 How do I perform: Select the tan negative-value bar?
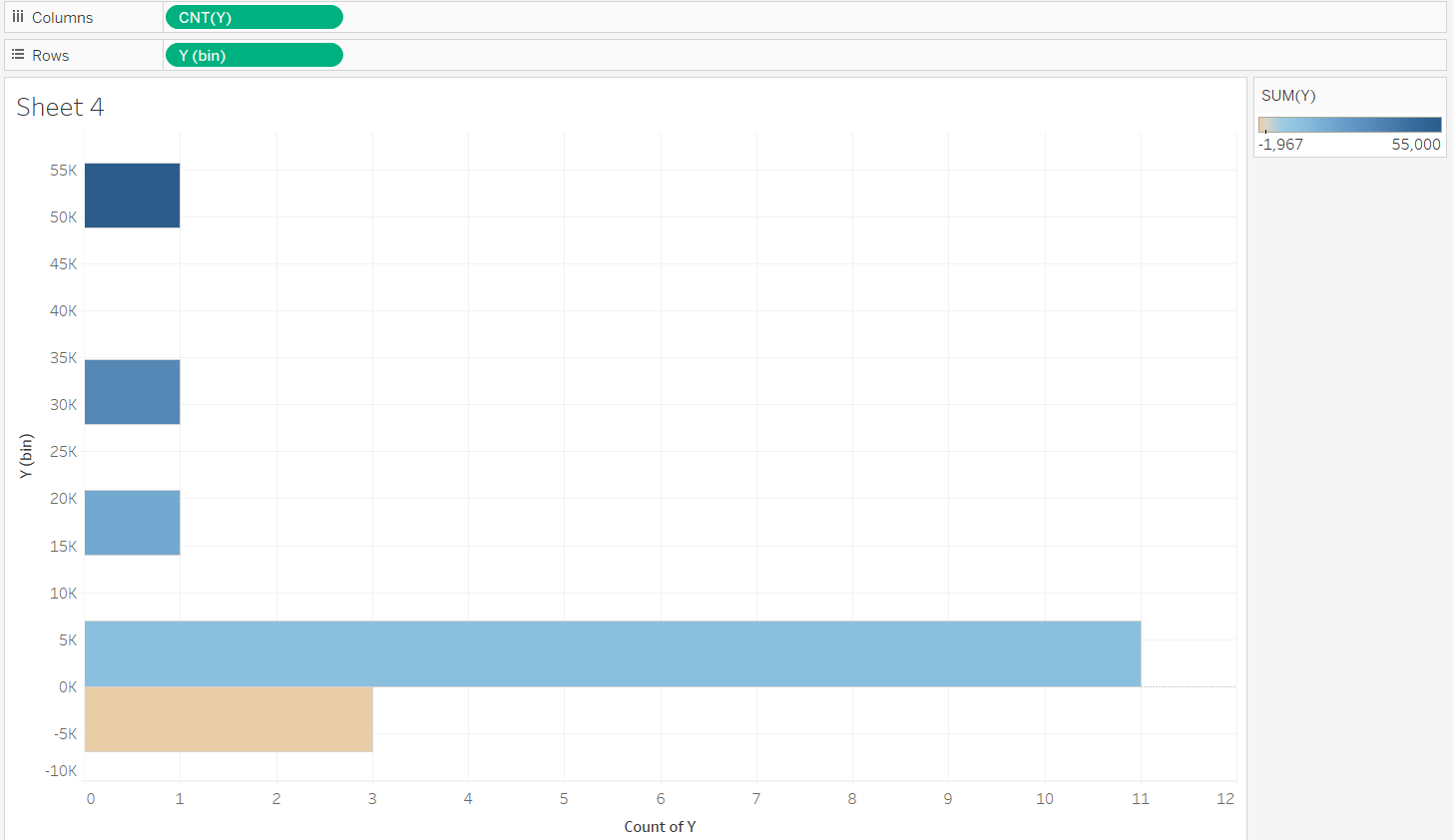230,718
